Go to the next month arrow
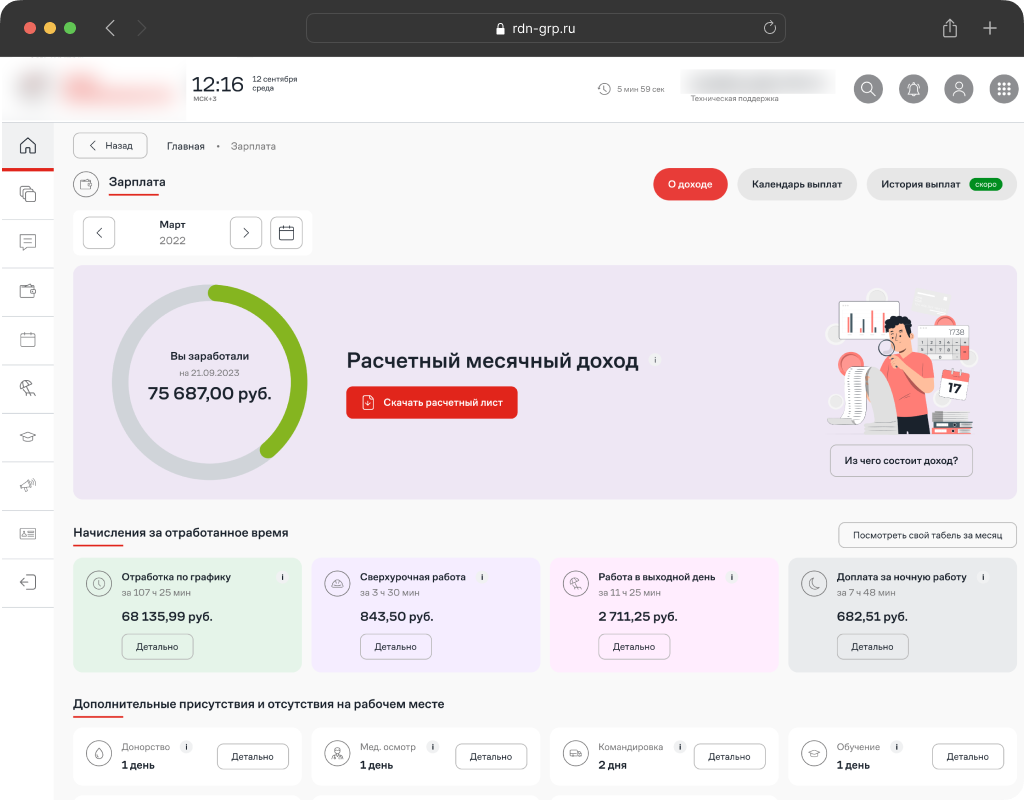 tap(246, 233)
